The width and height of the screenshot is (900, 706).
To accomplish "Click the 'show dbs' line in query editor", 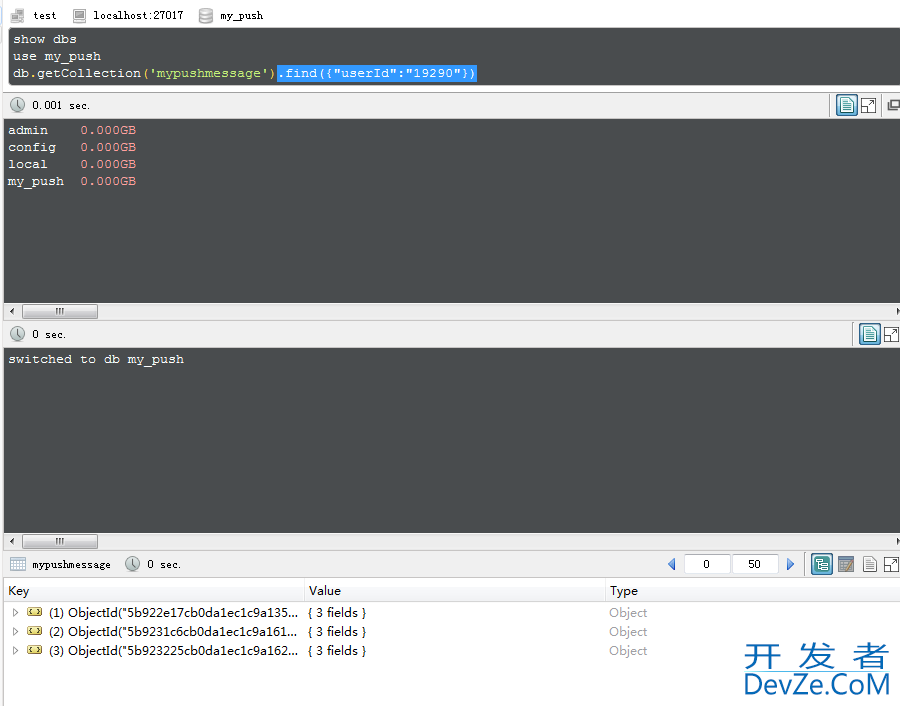I will pyautogui.click(x=45, y=39).
